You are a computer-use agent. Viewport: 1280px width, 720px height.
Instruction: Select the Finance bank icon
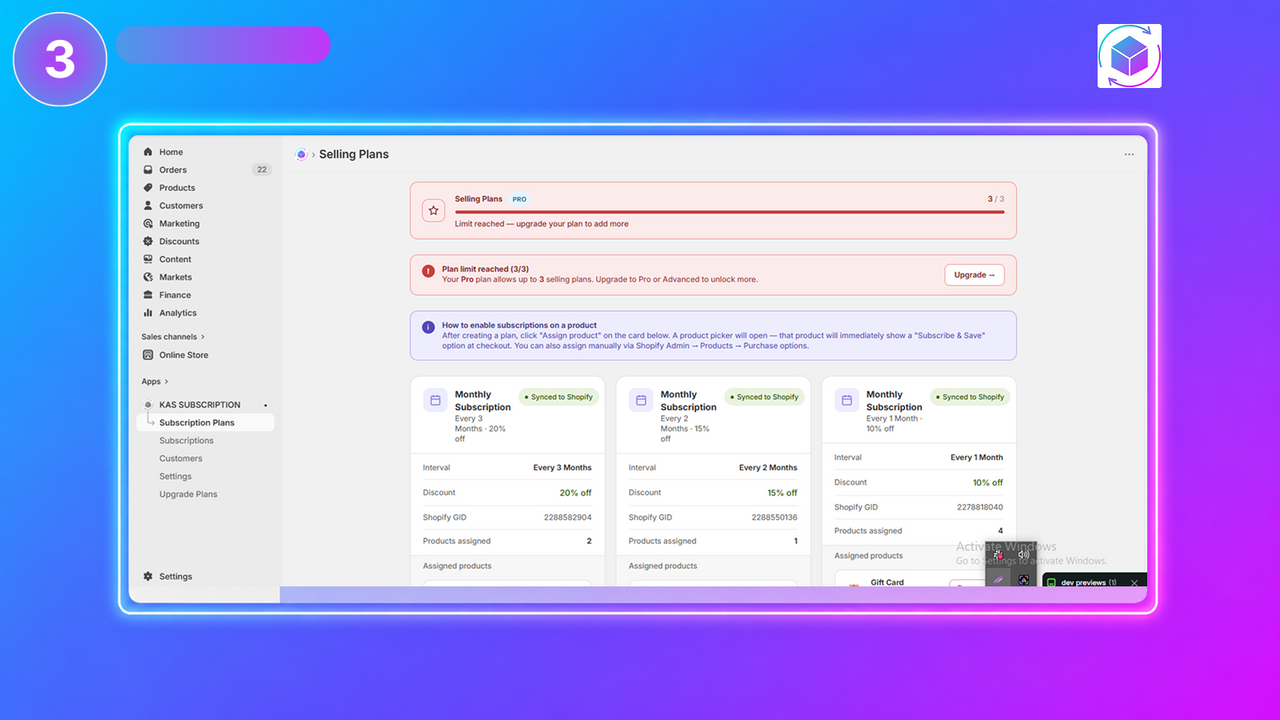[148, 295]
